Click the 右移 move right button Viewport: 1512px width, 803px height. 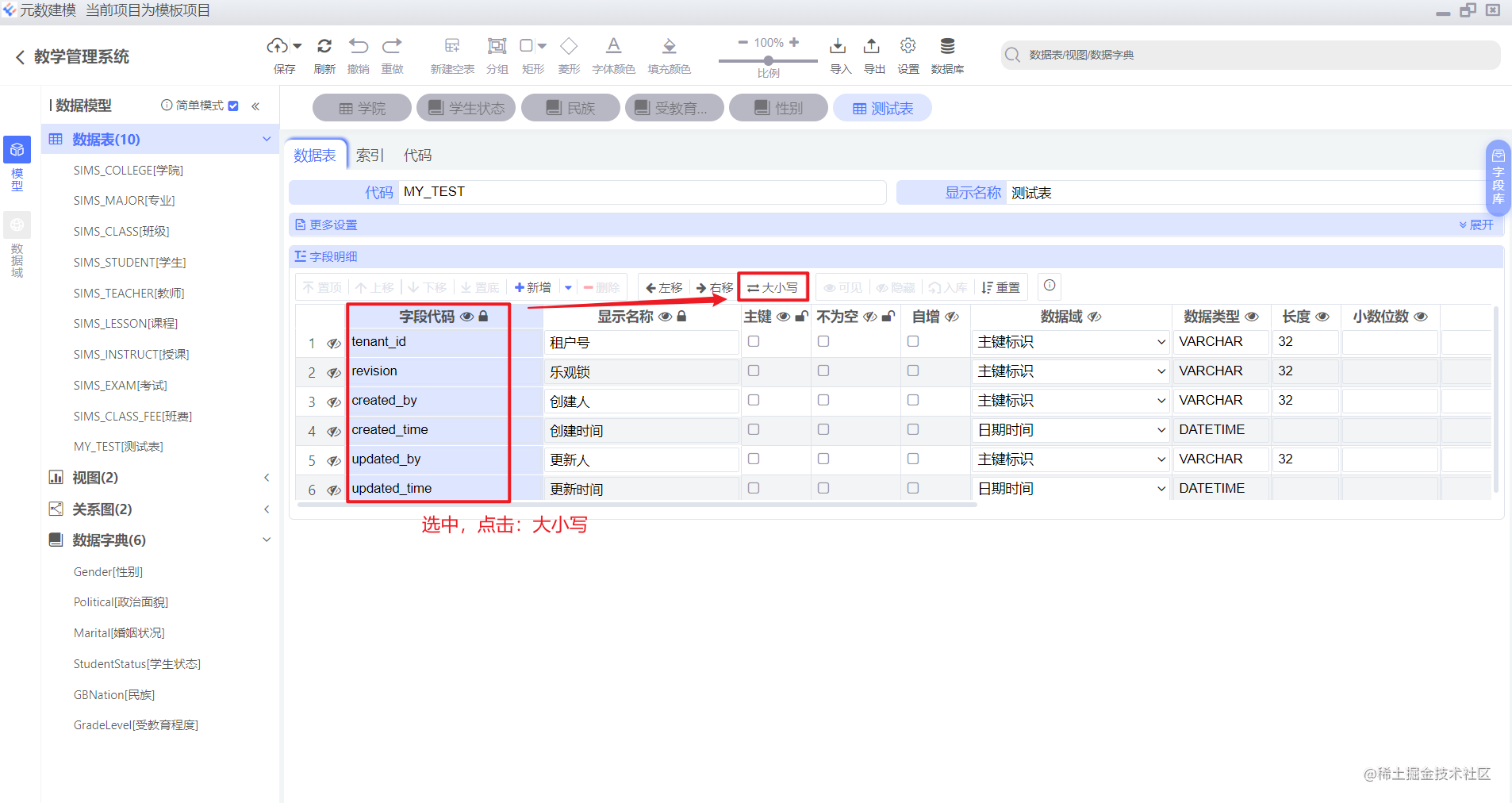[x=714, y=287]
